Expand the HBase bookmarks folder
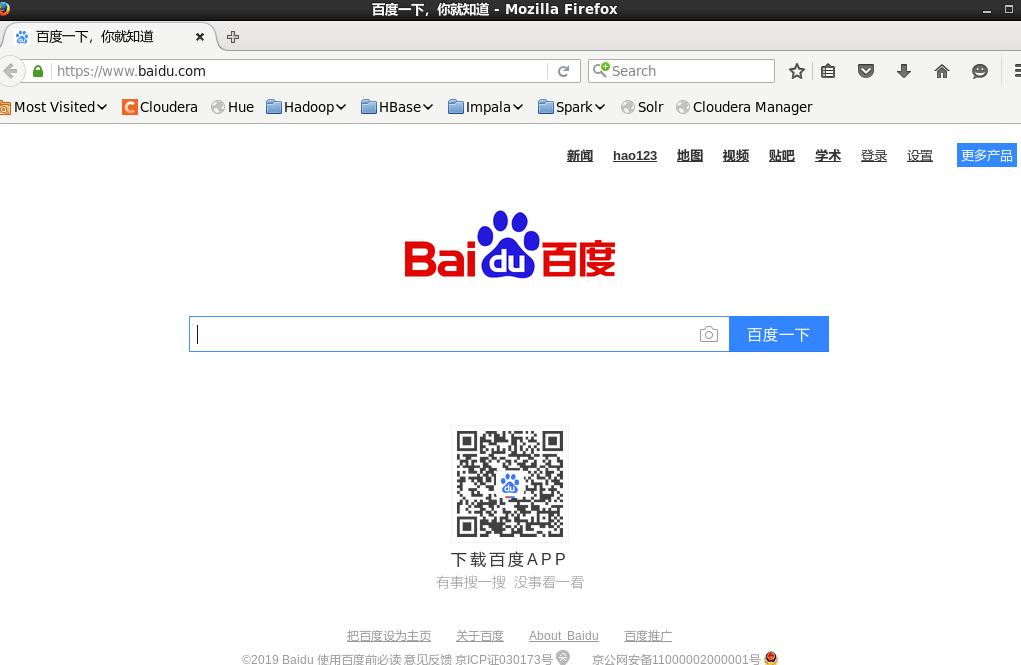Screen dimensions: 1021x665 coord(397,107)
